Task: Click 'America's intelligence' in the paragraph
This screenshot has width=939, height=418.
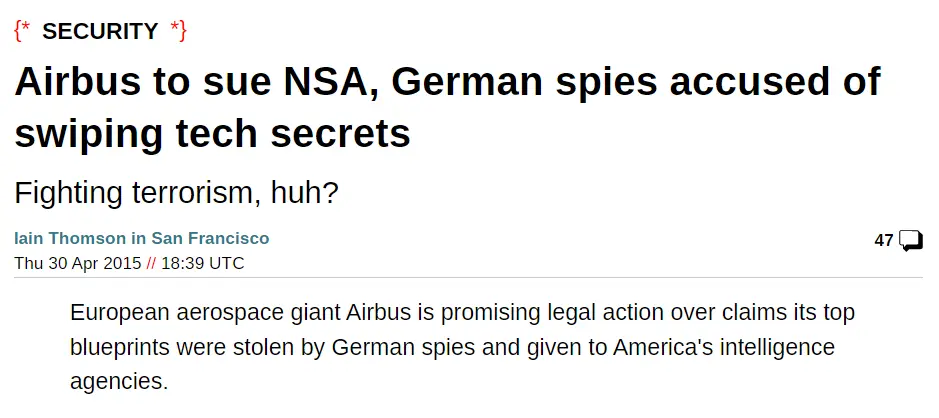Action: pos(723,347)
